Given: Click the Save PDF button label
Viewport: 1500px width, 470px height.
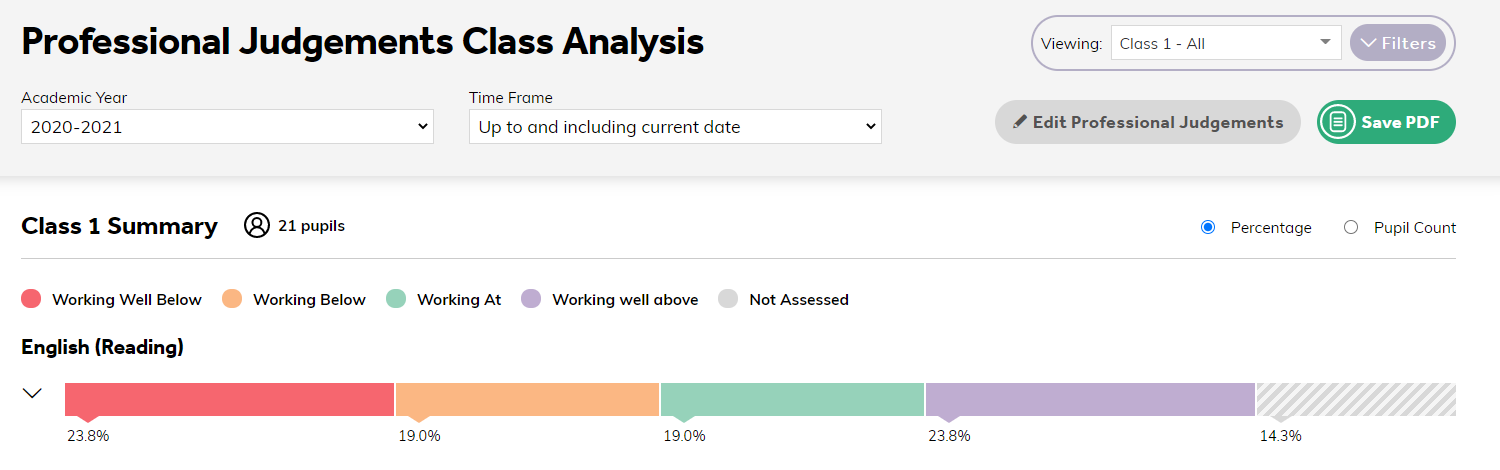Looking at the screenshot, I should [1400, 122].
